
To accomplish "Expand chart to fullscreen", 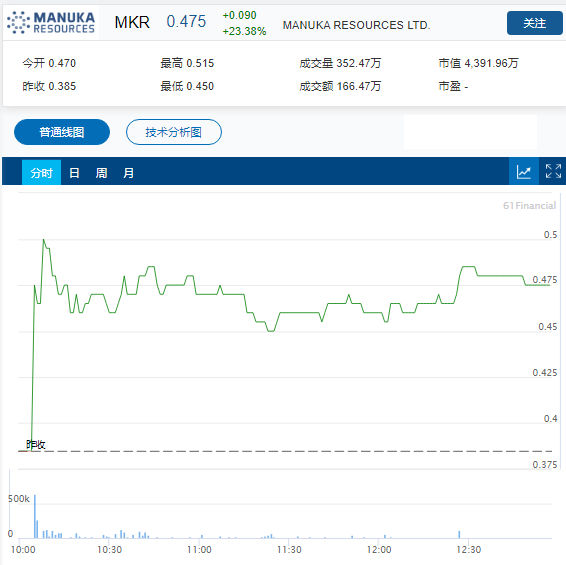I will 553,171.
